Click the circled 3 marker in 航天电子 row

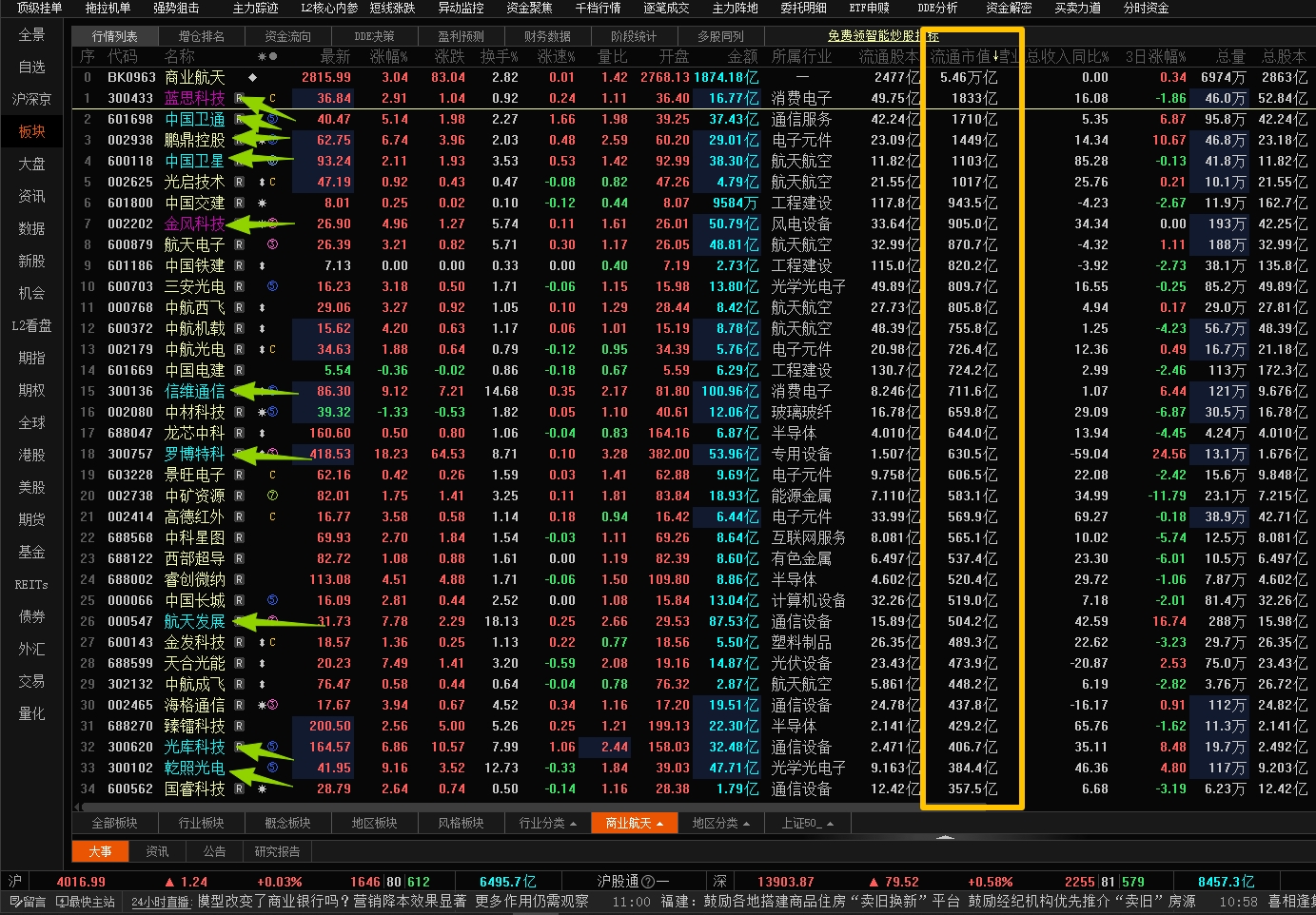coord(272,244)
